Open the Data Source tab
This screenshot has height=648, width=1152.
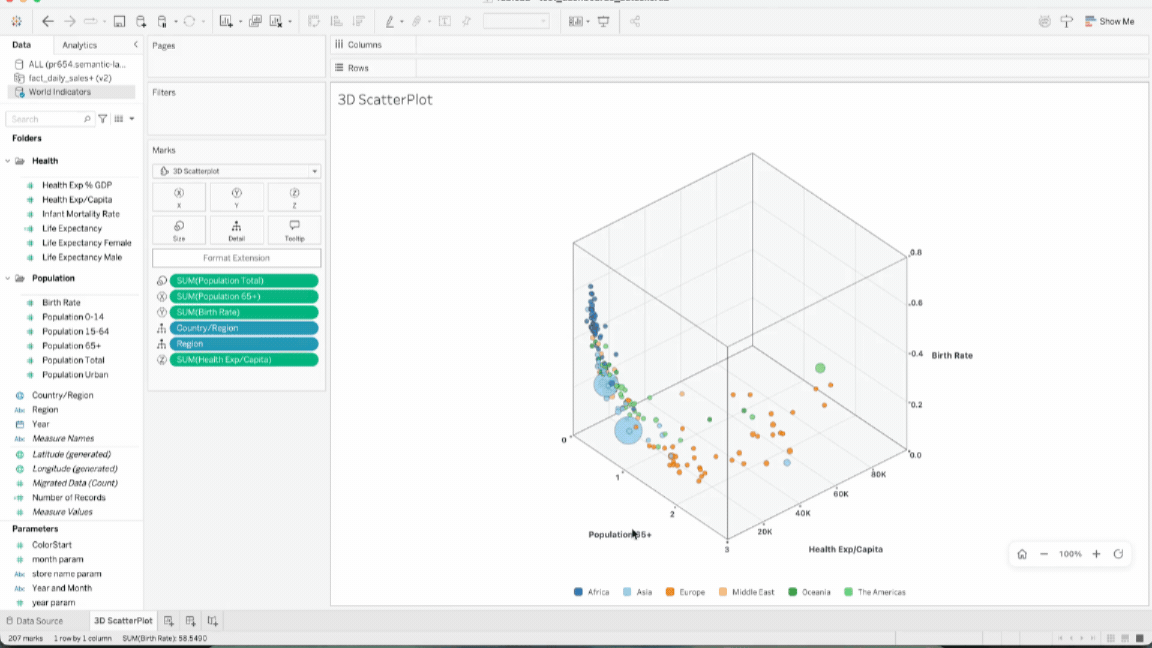click(x=35, y=621)
